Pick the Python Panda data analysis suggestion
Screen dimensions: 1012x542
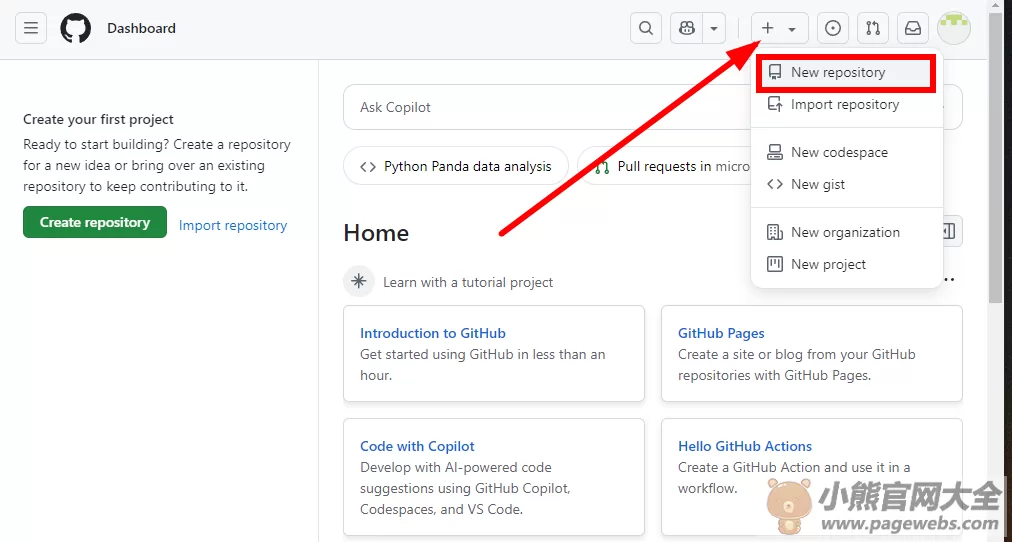tap(456, 166)
